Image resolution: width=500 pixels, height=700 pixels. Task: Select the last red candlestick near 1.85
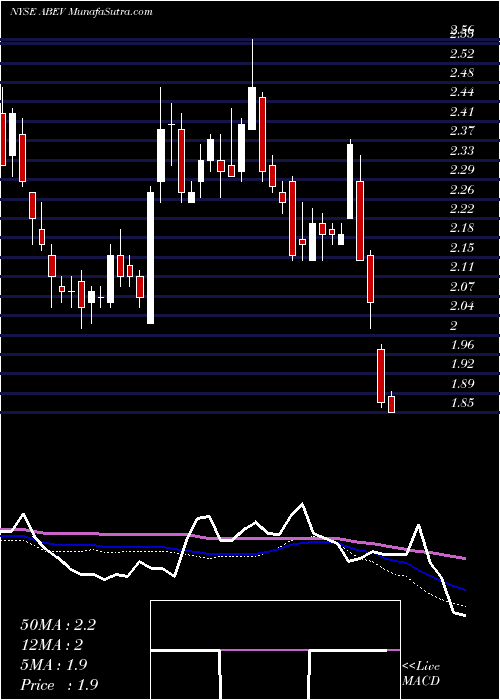[x=392, y=404]
